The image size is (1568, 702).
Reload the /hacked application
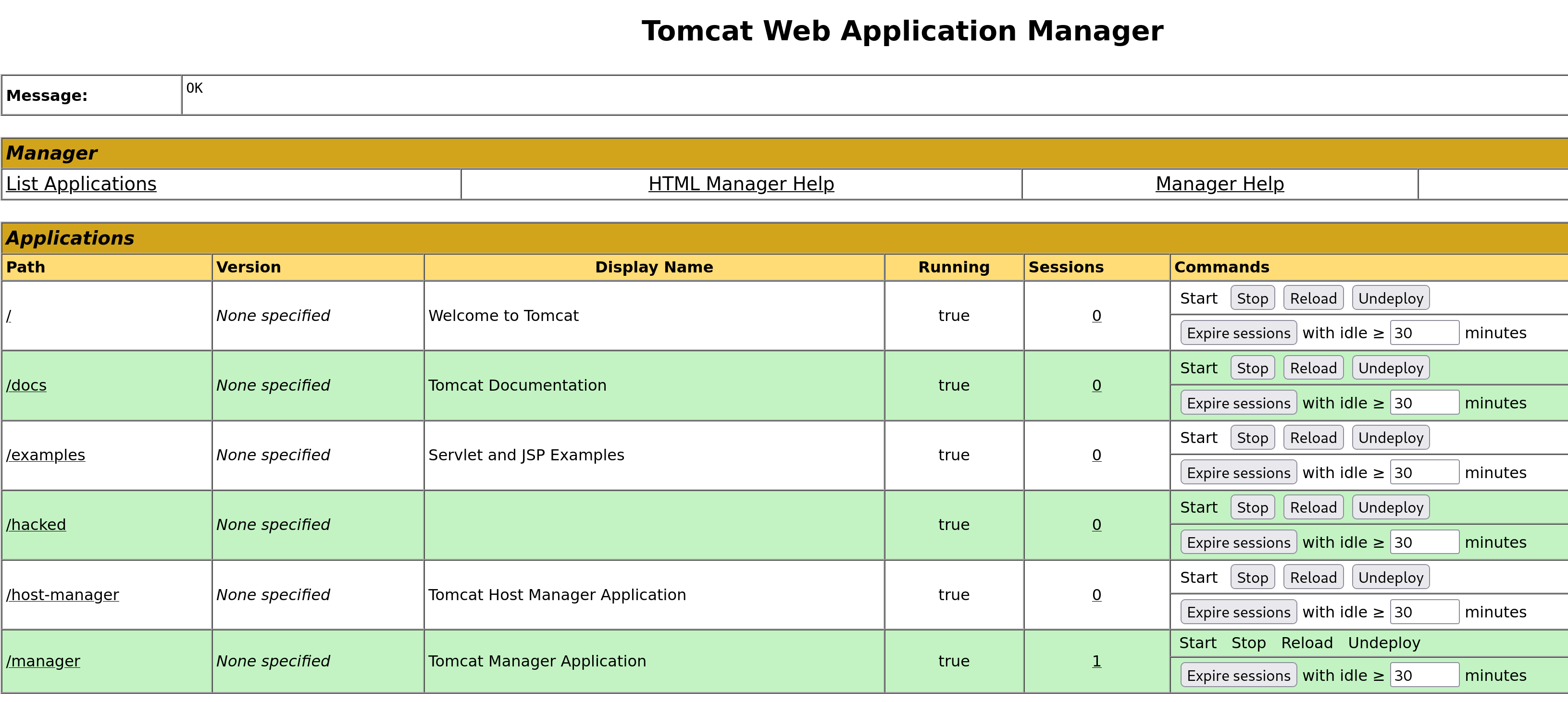pos(1313,507)
